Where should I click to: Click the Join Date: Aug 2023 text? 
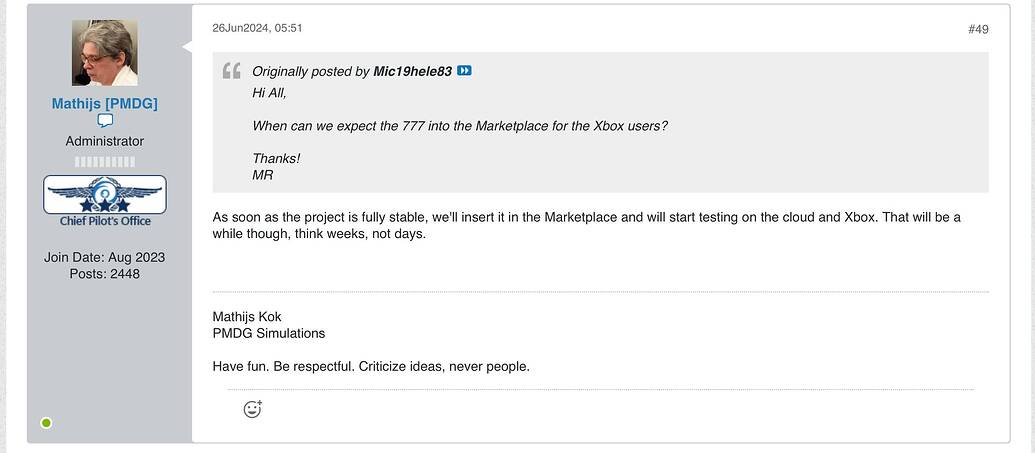[x=105, y=257]
